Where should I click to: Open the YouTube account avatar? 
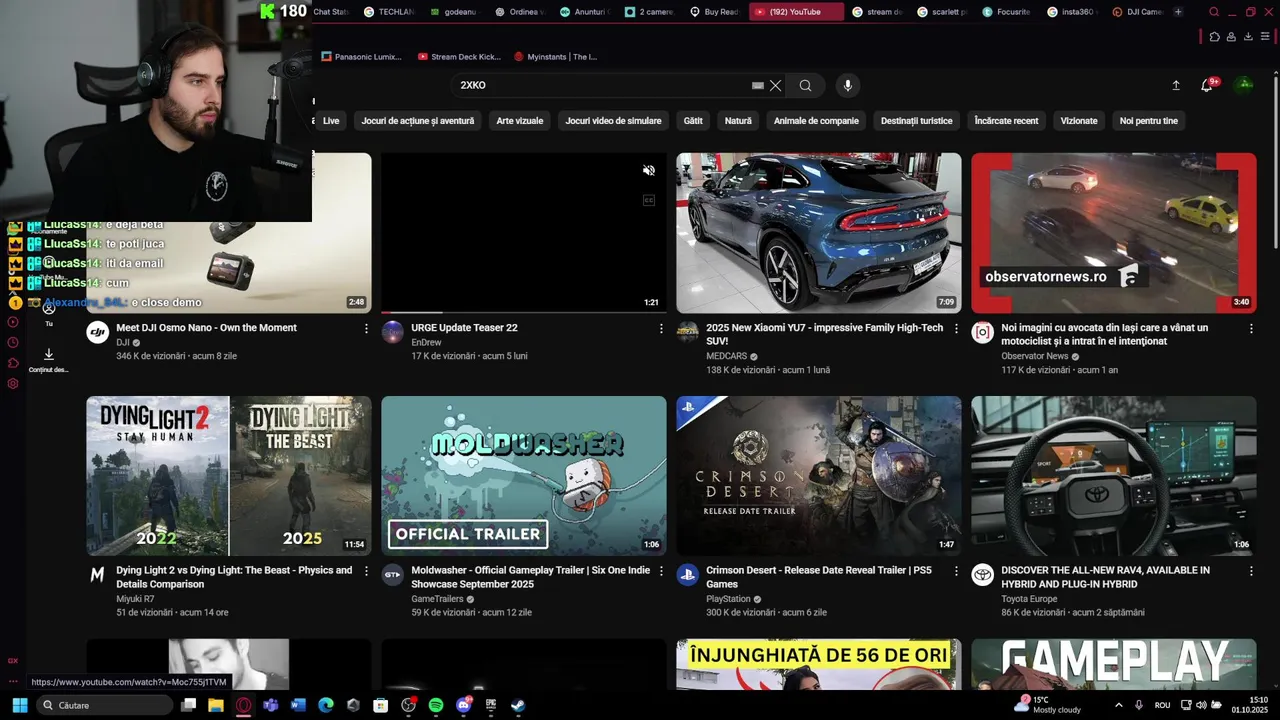(x=1245, y=85)
